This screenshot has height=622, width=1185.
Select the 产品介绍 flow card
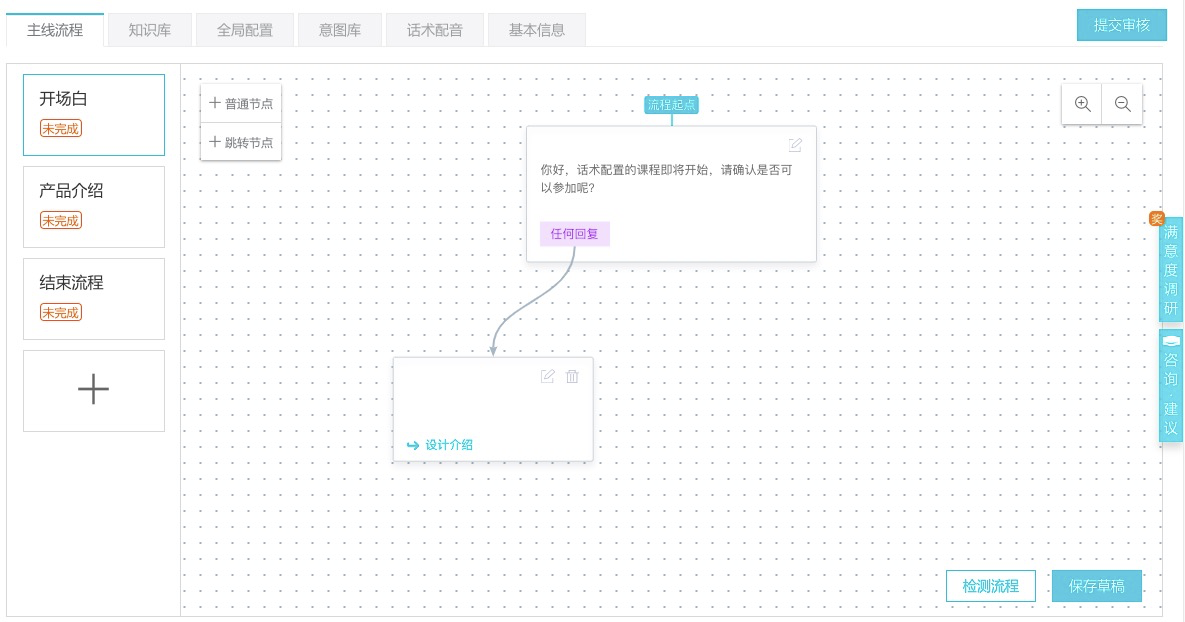94,207
